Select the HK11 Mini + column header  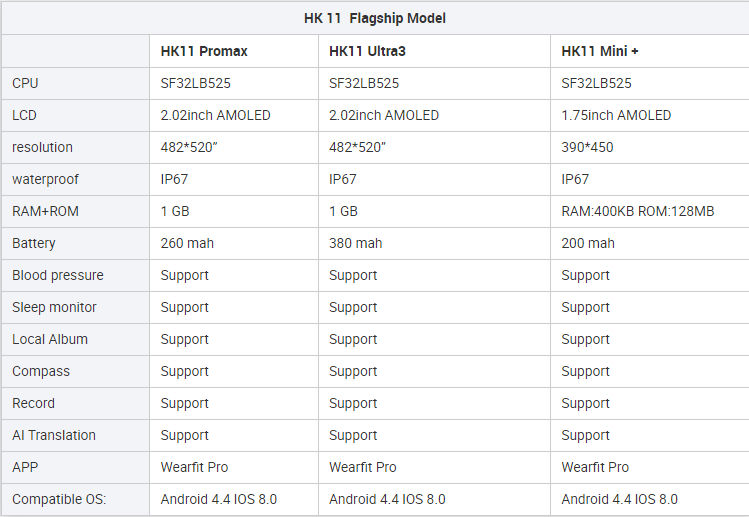pos(601,51)
